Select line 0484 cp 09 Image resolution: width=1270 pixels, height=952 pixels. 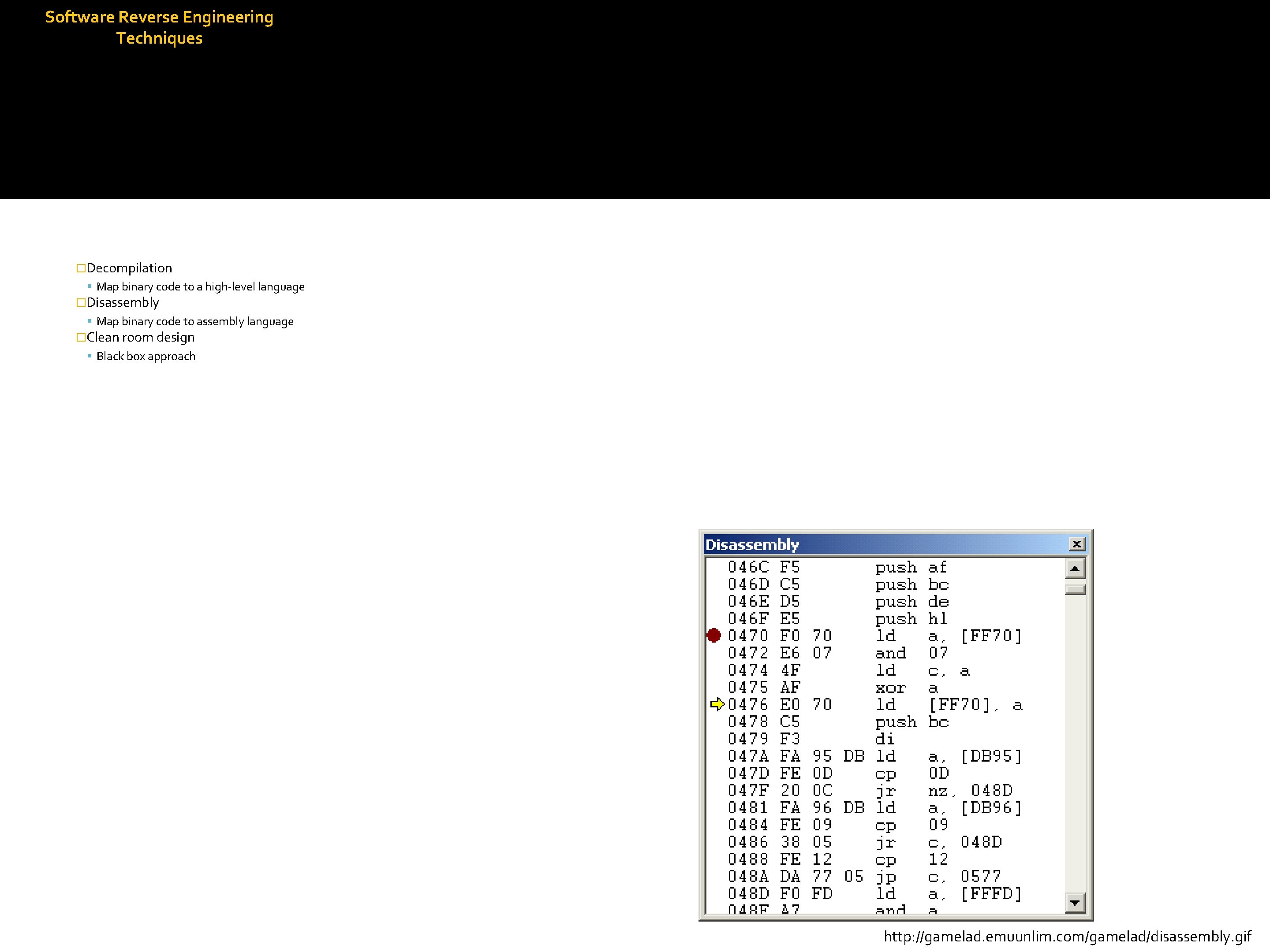[x=838, y=825]
